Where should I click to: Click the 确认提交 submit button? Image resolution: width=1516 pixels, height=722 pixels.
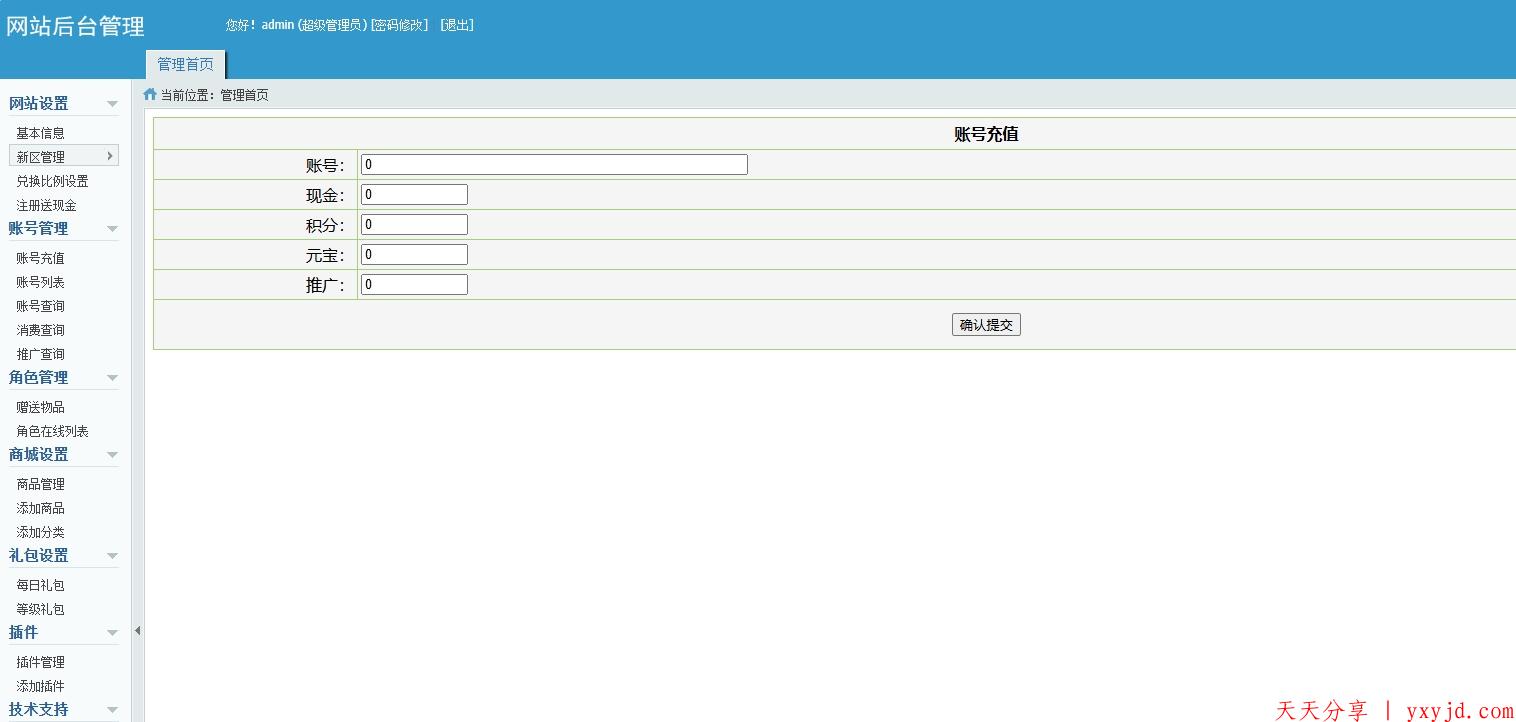[986, 325]
